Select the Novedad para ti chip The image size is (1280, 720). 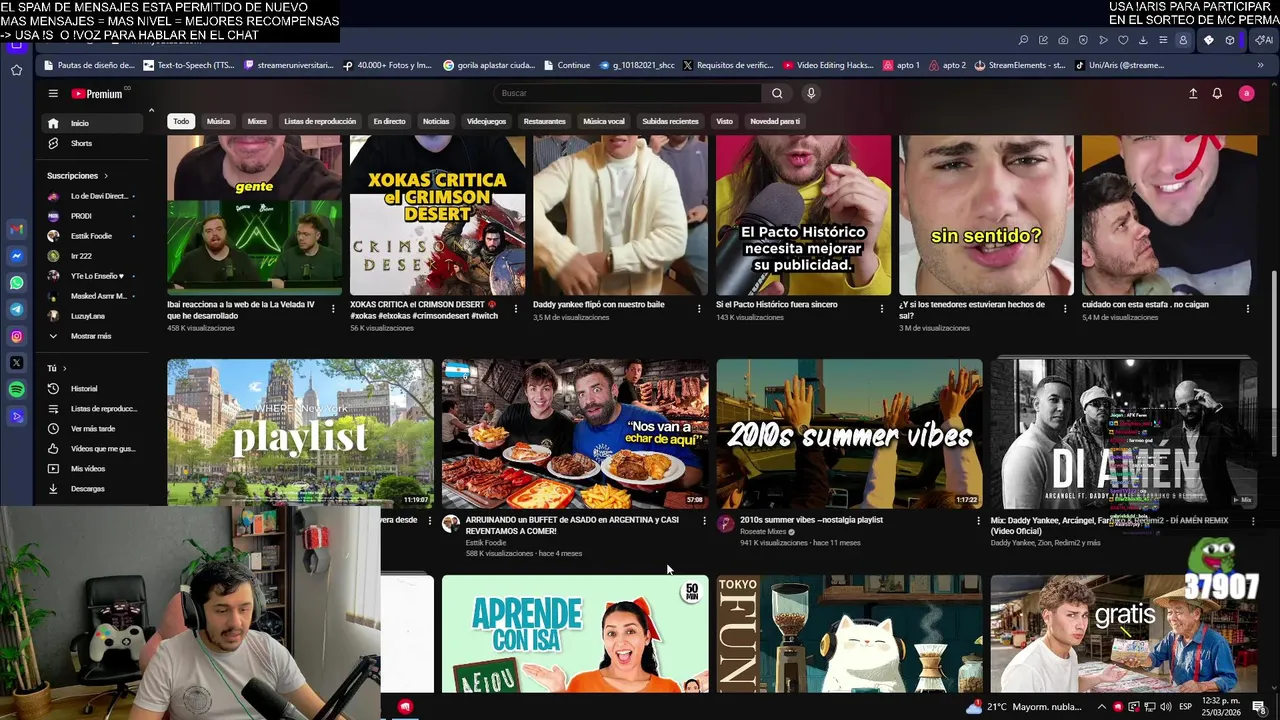point(775,121)
